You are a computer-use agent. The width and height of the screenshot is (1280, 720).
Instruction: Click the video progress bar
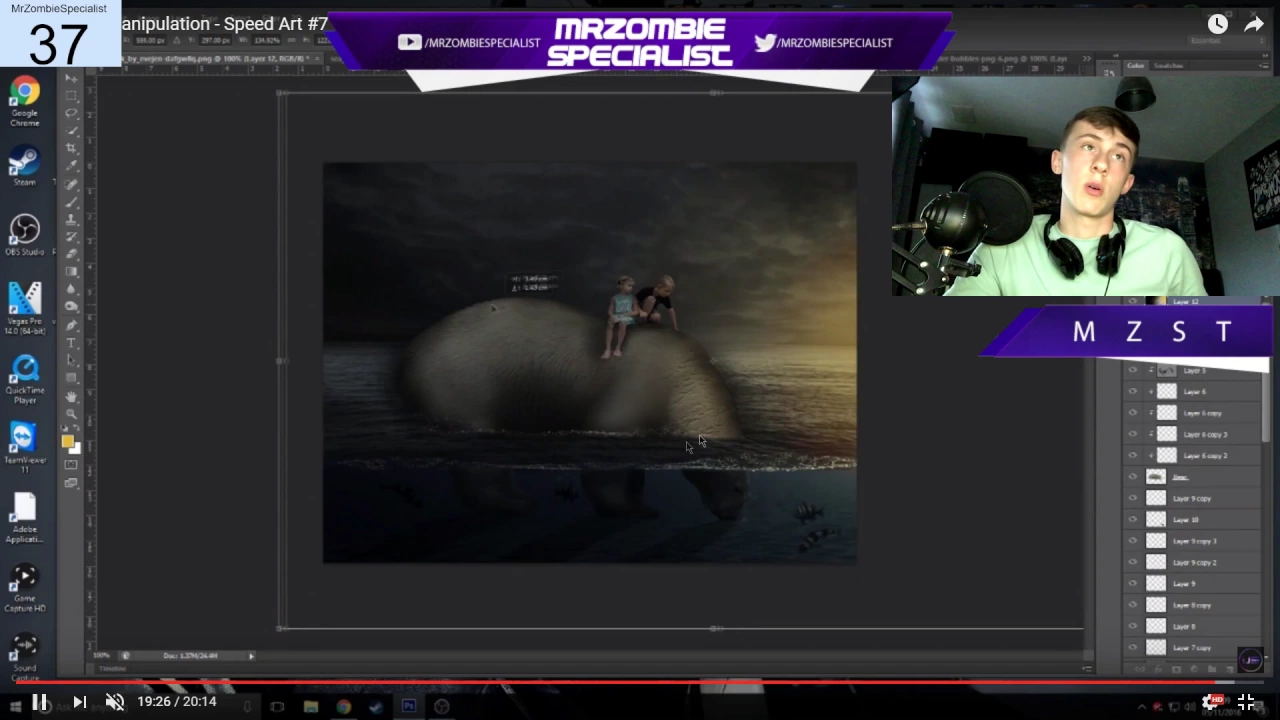click(640, 684)
